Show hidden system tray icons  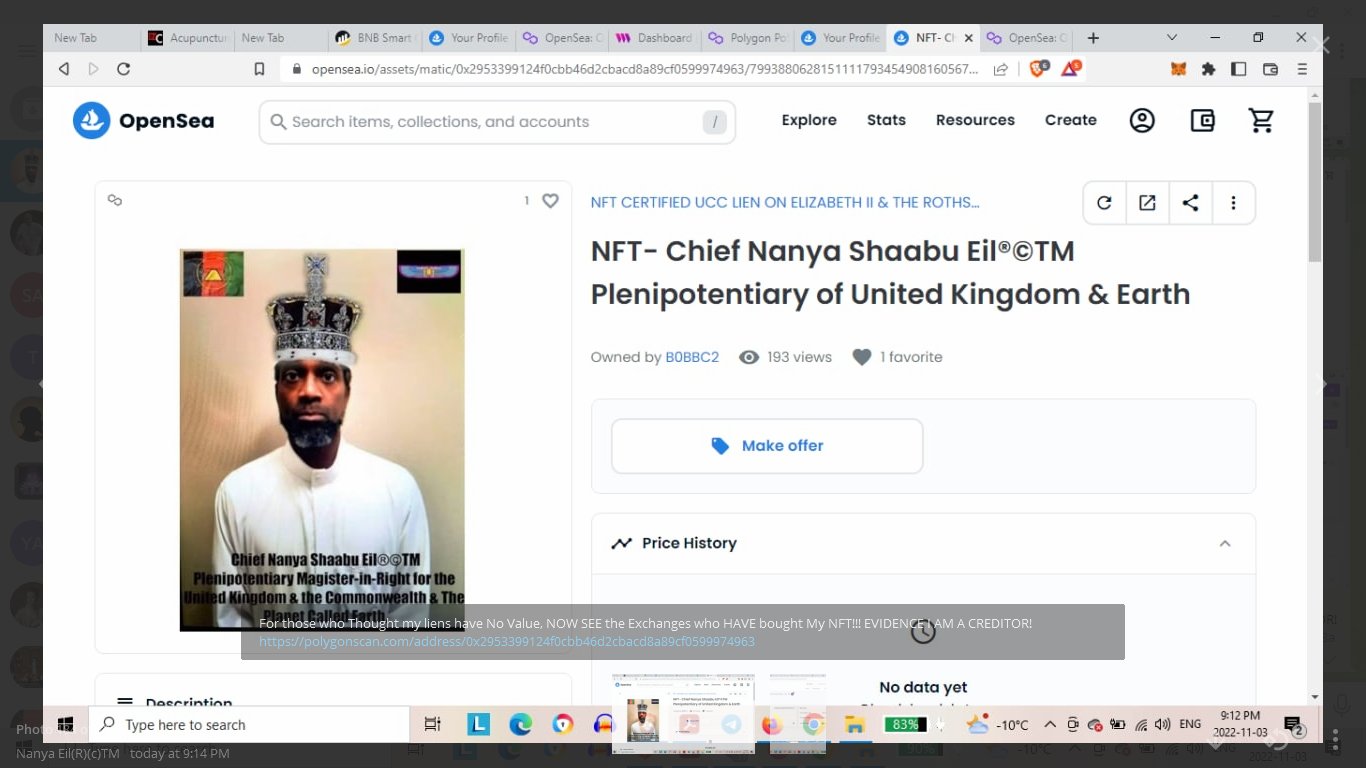pos(1050,724)
